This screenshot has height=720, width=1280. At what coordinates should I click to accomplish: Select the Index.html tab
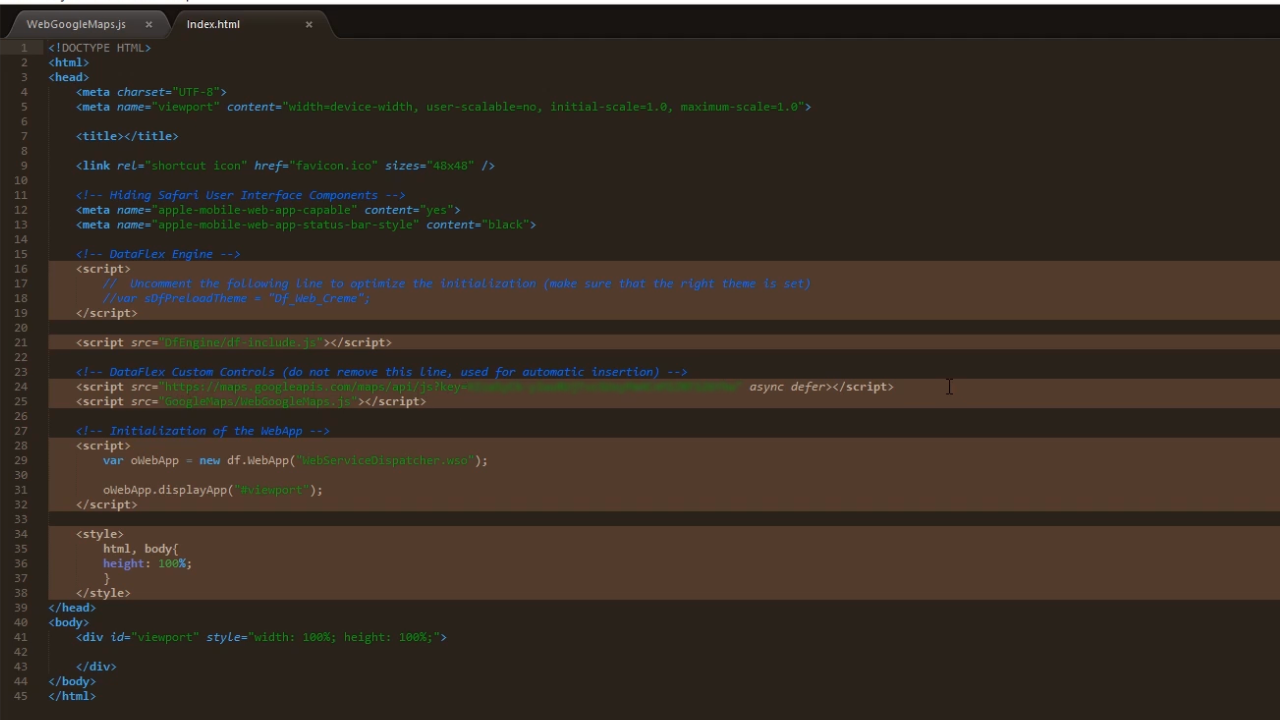pyautogui.click(x=213, y=24)
